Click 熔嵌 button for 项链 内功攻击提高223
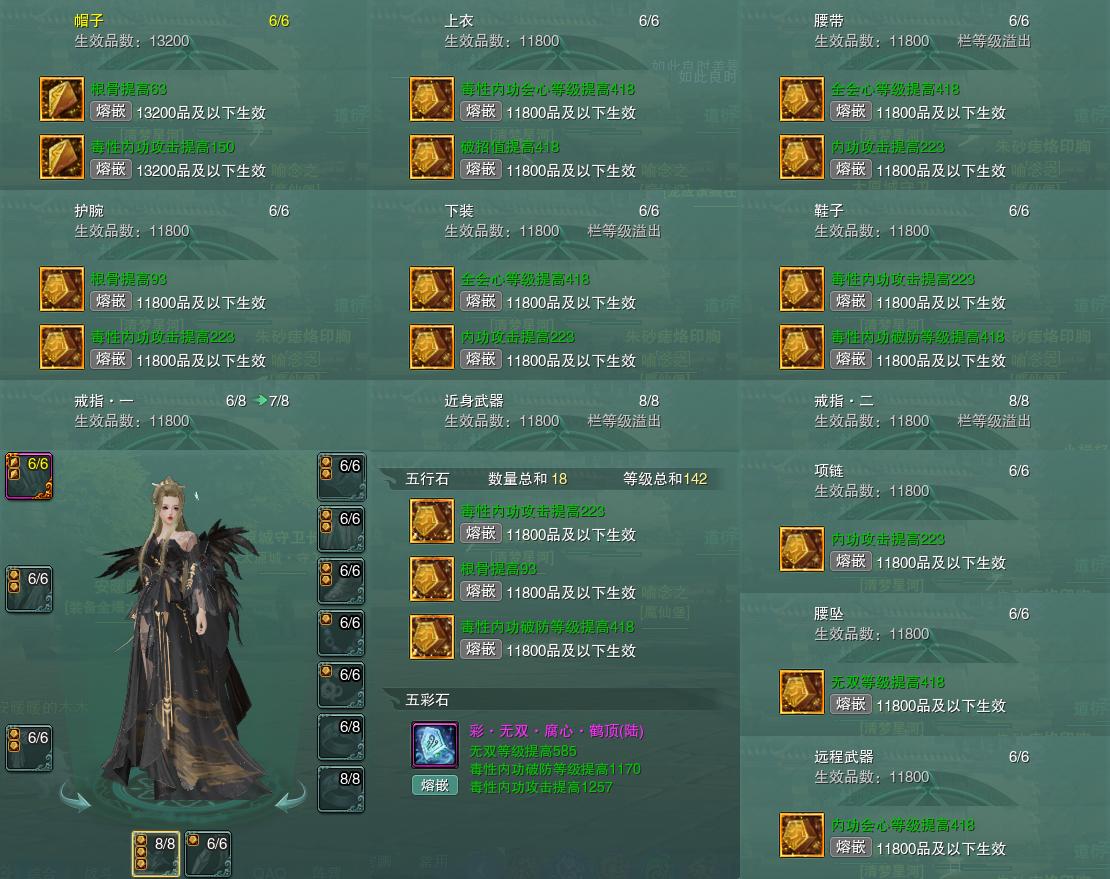Screen dimensions: 1110x879 click(x=851, y=561)
